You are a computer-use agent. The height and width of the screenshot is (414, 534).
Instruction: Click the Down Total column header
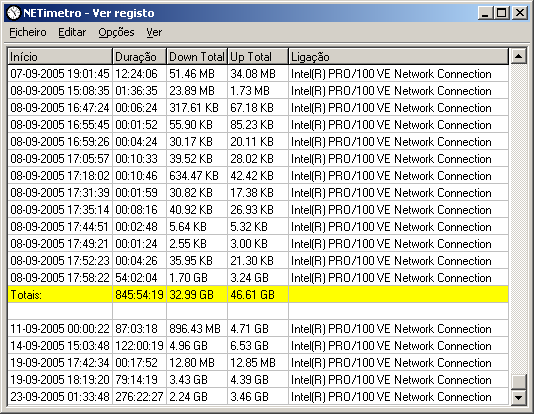(197, 57)
